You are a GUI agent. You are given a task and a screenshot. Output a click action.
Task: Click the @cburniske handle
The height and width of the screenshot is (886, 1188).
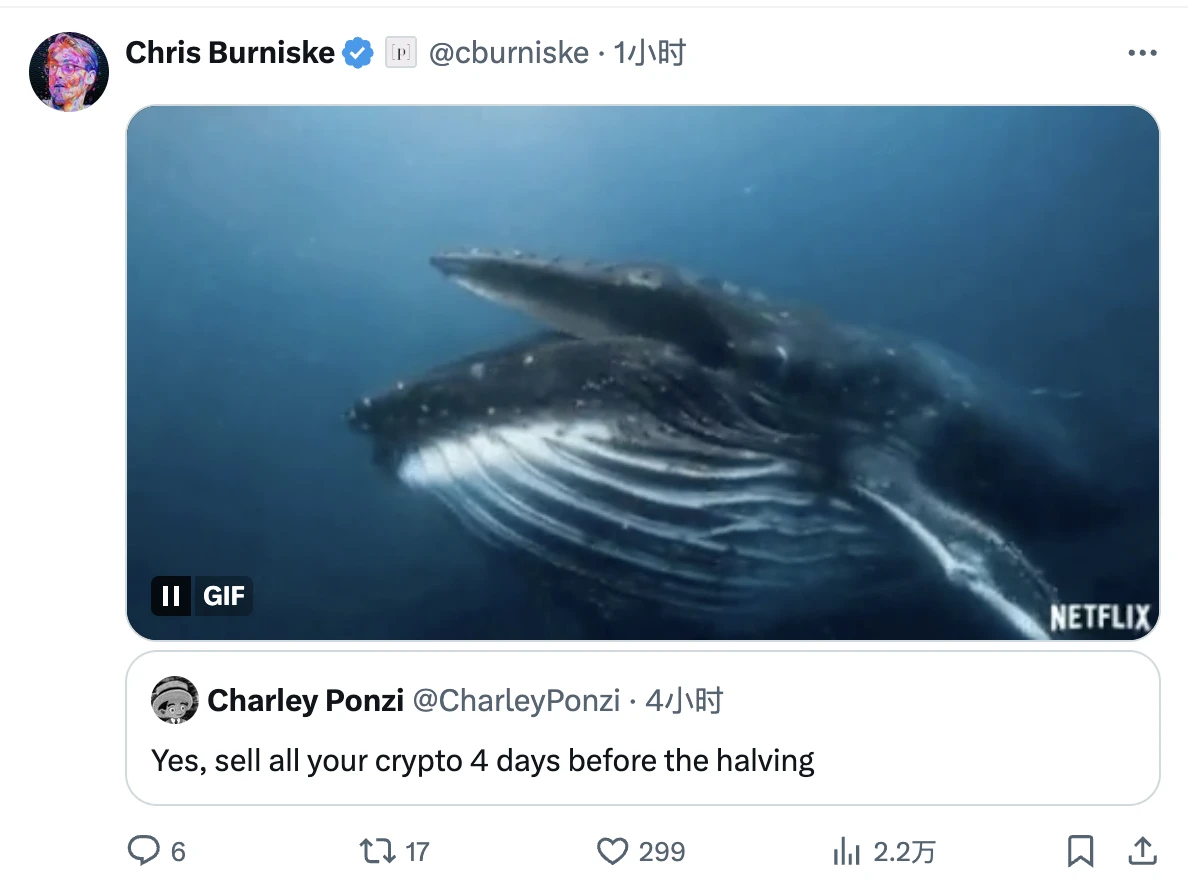tap(508, 53)
